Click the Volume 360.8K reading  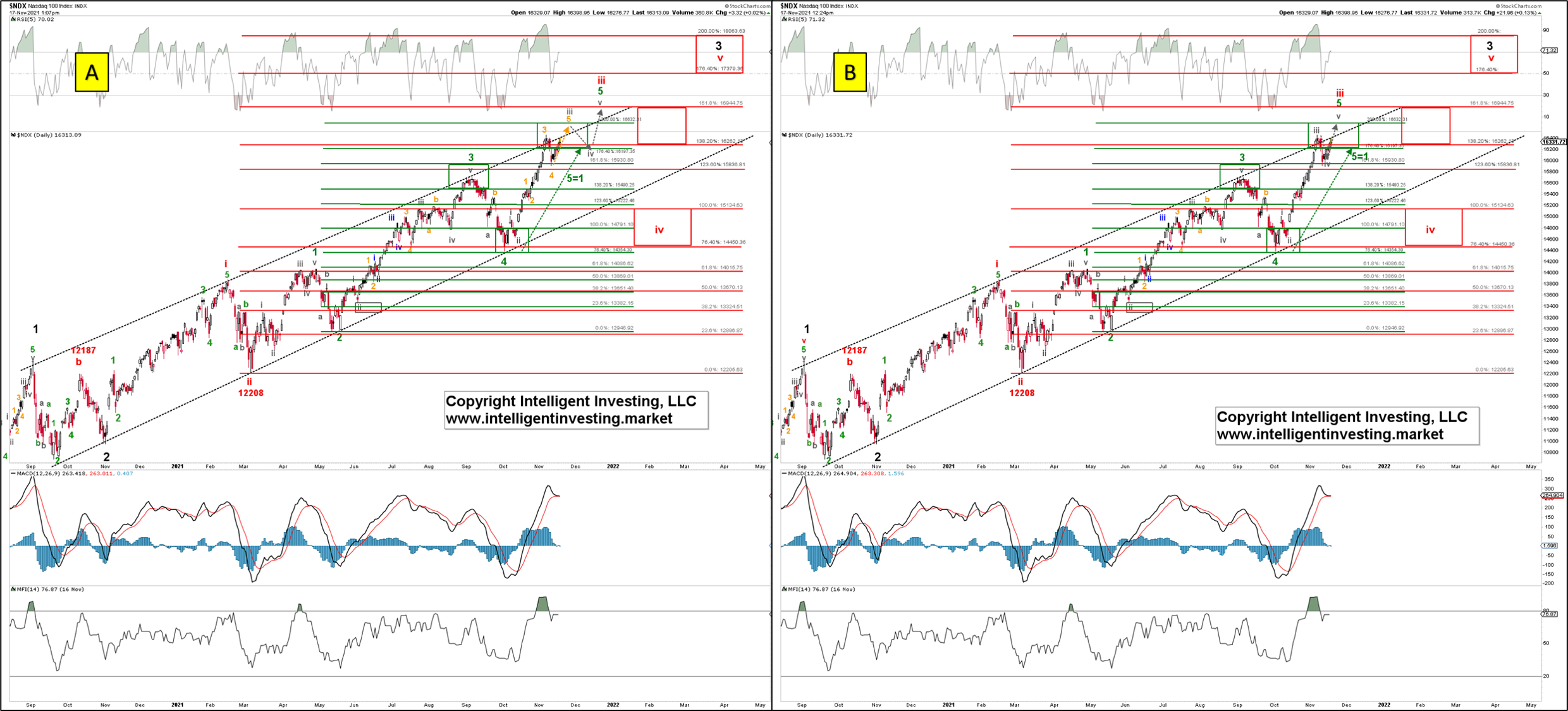[691, 13]
